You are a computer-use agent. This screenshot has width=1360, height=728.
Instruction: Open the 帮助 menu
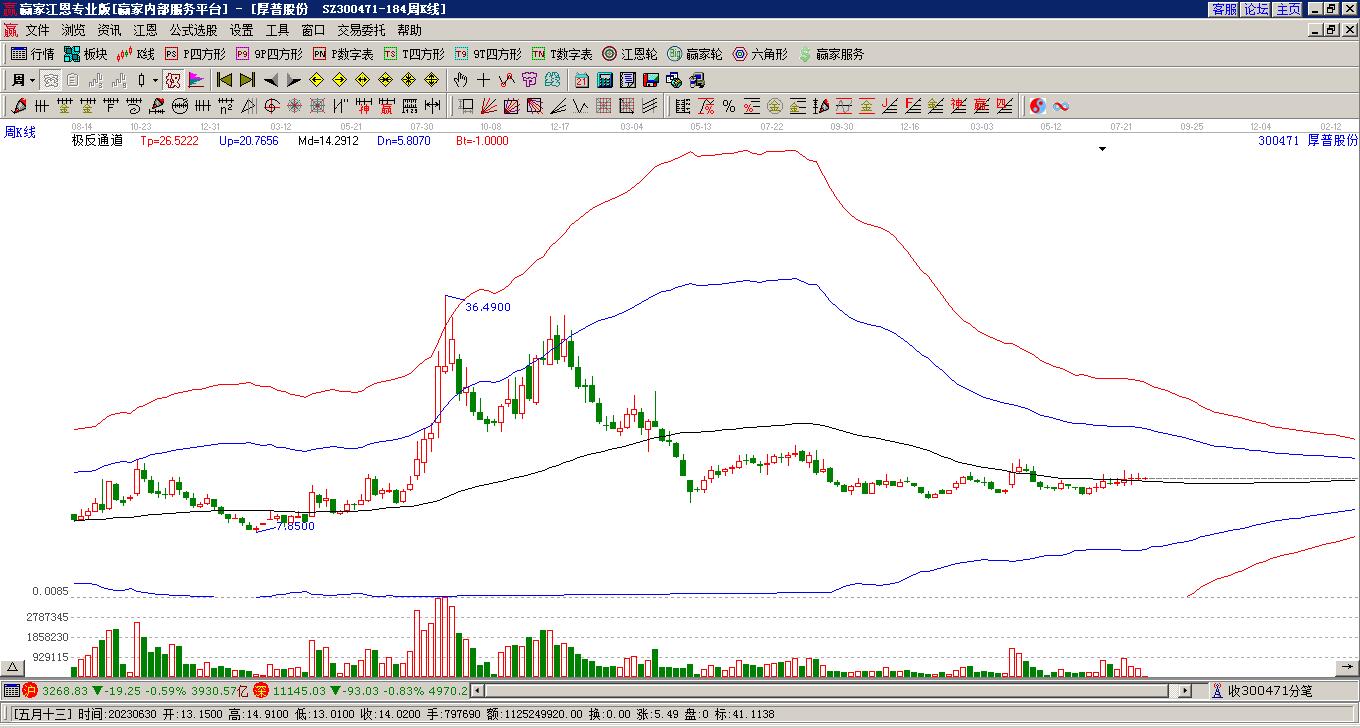[x=409, y=31]
